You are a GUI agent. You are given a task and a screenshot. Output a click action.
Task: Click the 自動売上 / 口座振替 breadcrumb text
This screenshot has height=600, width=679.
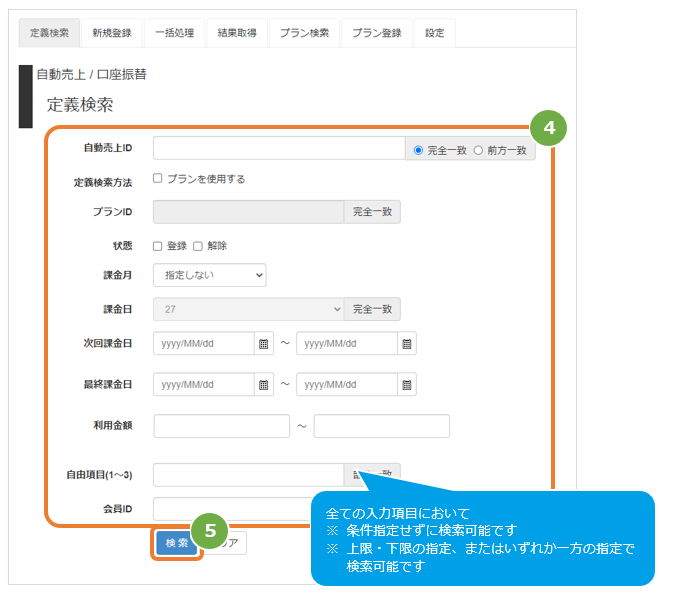(x=91, y=74)
